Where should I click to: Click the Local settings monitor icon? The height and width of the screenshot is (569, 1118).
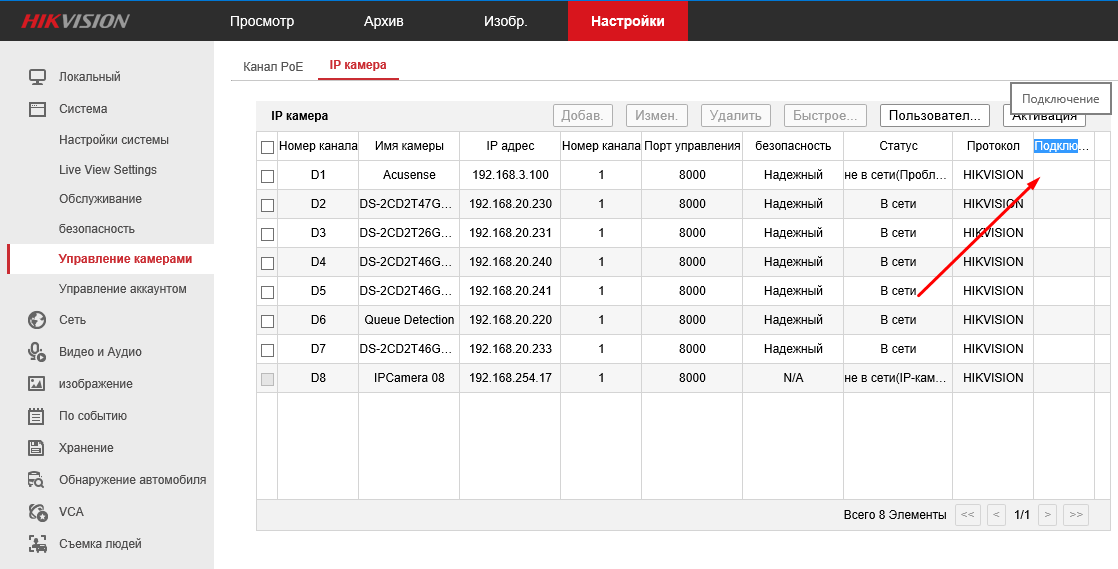click(37, 77)
